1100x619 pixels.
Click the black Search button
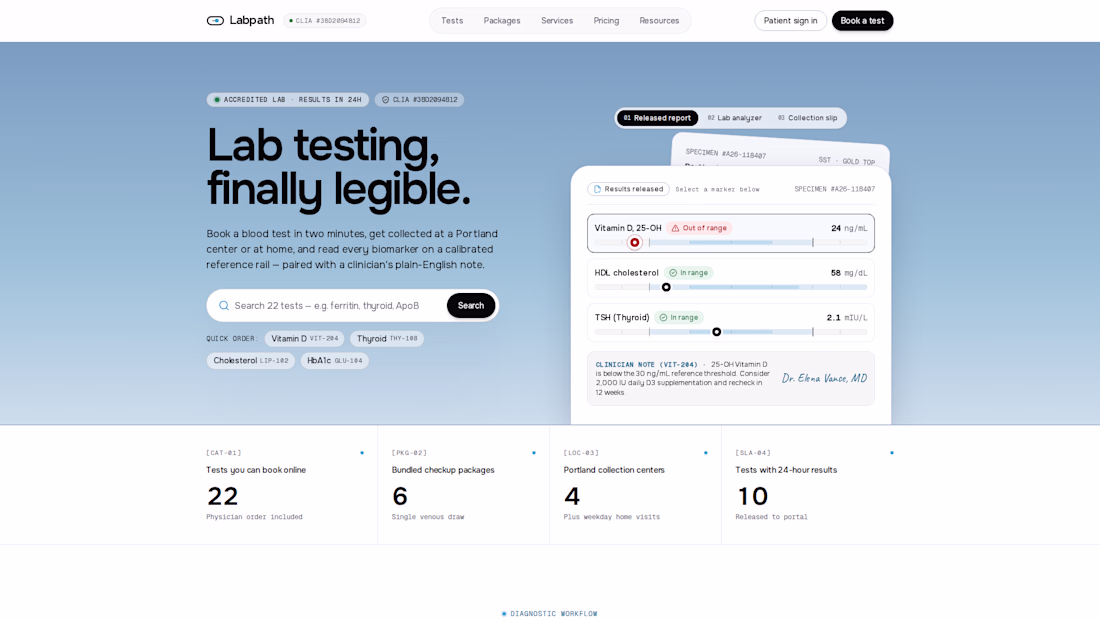(x=471, y=305)
